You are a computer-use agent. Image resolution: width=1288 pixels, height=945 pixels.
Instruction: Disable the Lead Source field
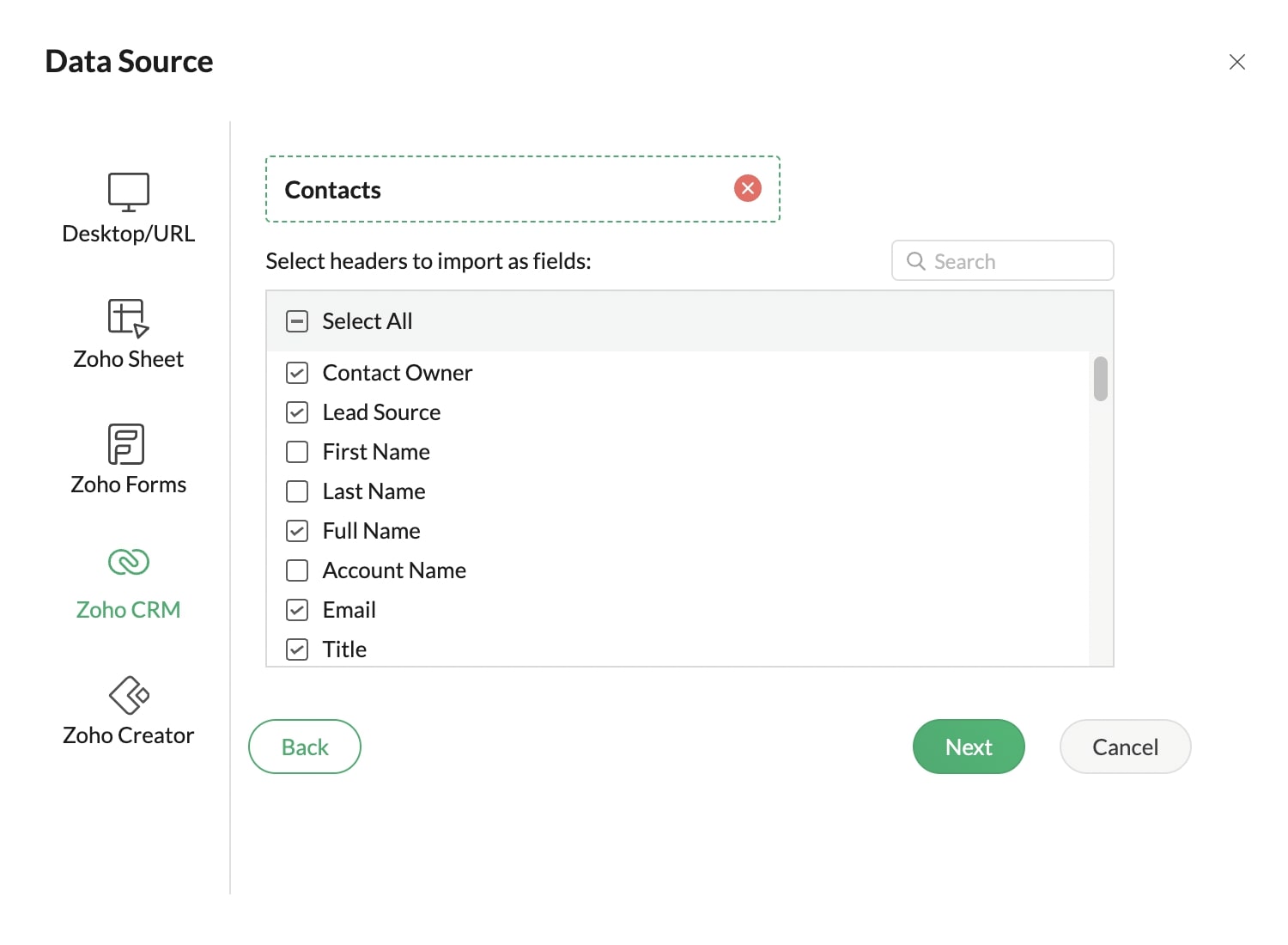(x=296, y=412)
